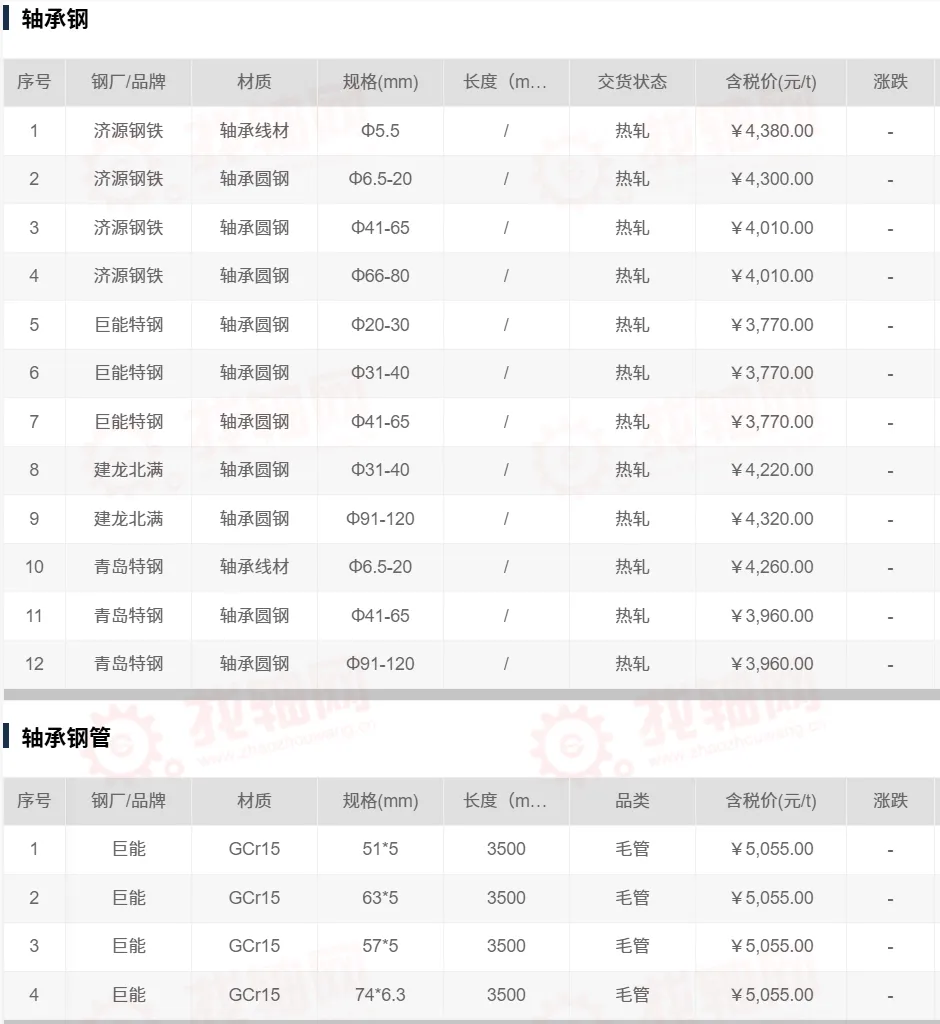Click GCr15 in the 51*5 row
Screen dimensions: 940x1024
click(x=254, y=849)
